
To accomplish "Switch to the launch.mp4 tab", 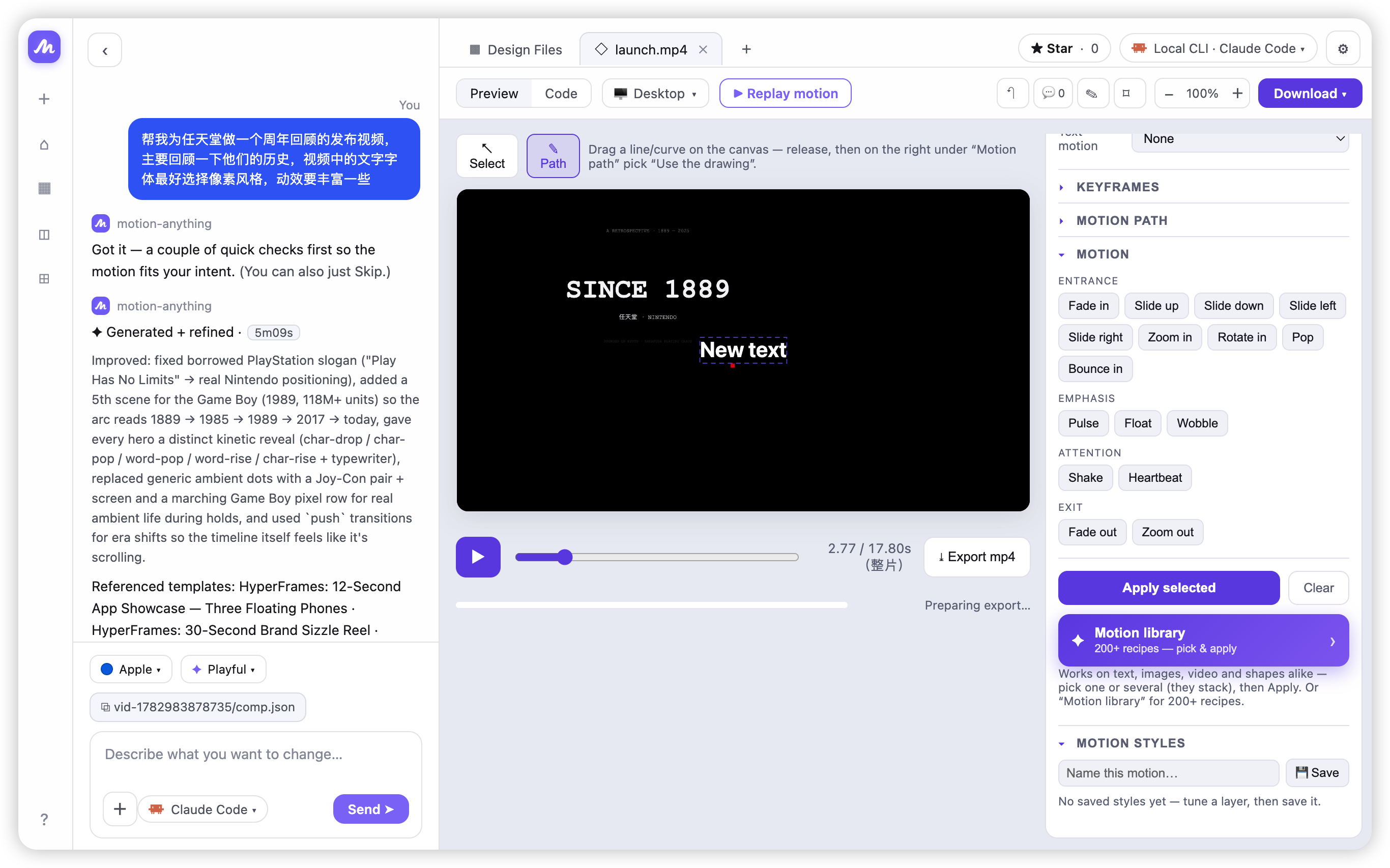I will [x=650, y=49].
